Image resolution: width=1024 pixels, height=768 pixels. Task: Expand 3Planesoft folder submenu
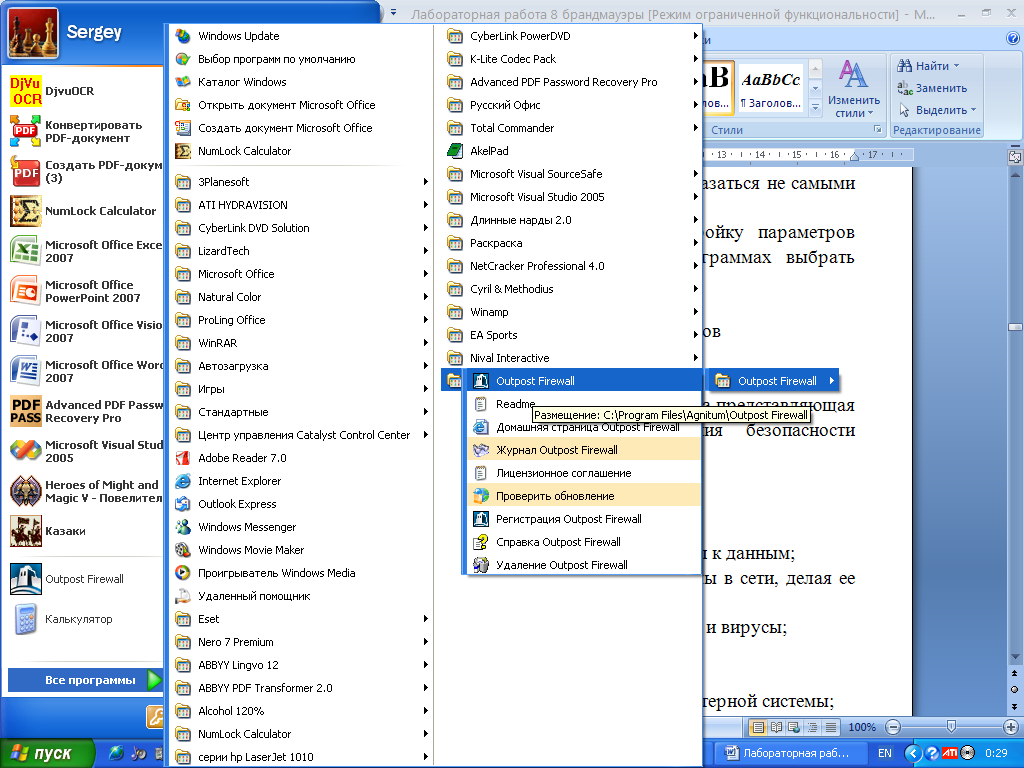pos(302,182)
